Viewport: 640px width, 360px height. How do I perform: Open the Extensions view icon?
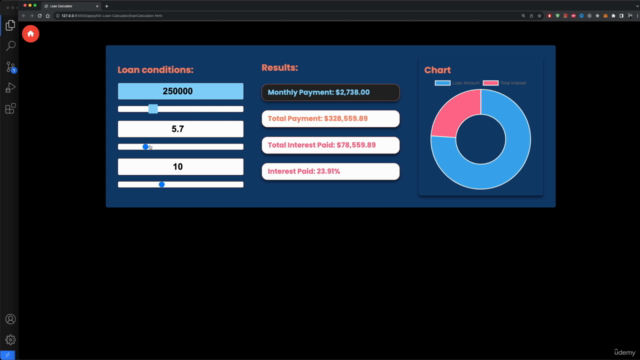(11, 109)
